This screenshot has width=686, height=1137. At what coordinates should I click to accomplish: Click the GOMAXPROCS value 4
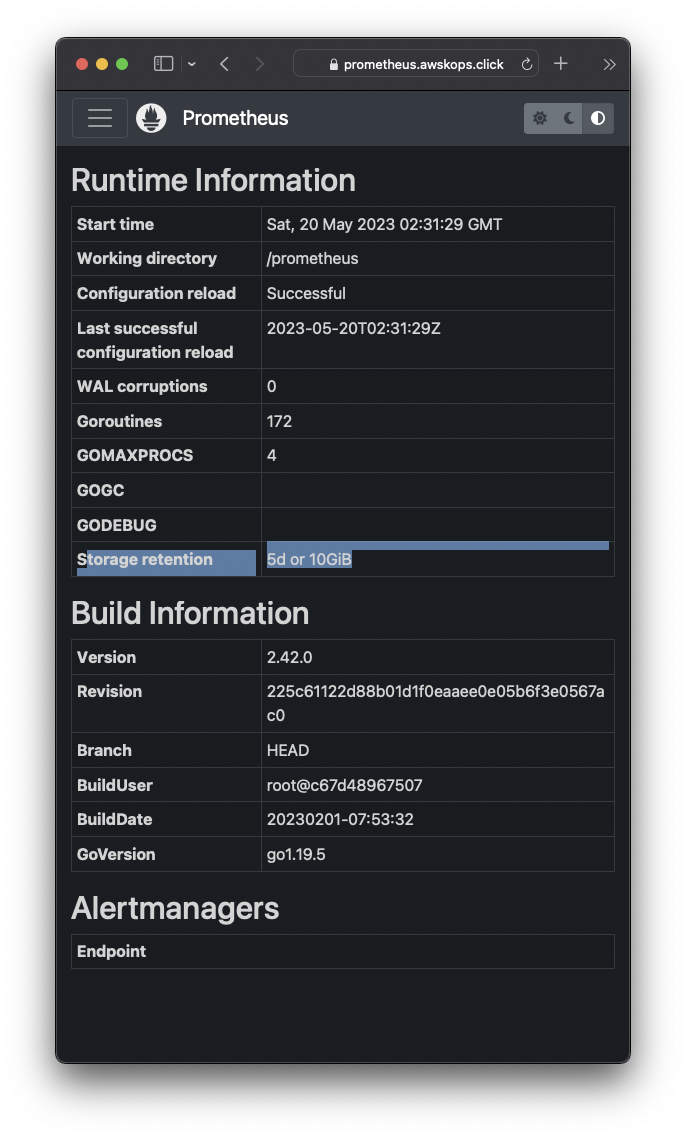click(271, 455)
